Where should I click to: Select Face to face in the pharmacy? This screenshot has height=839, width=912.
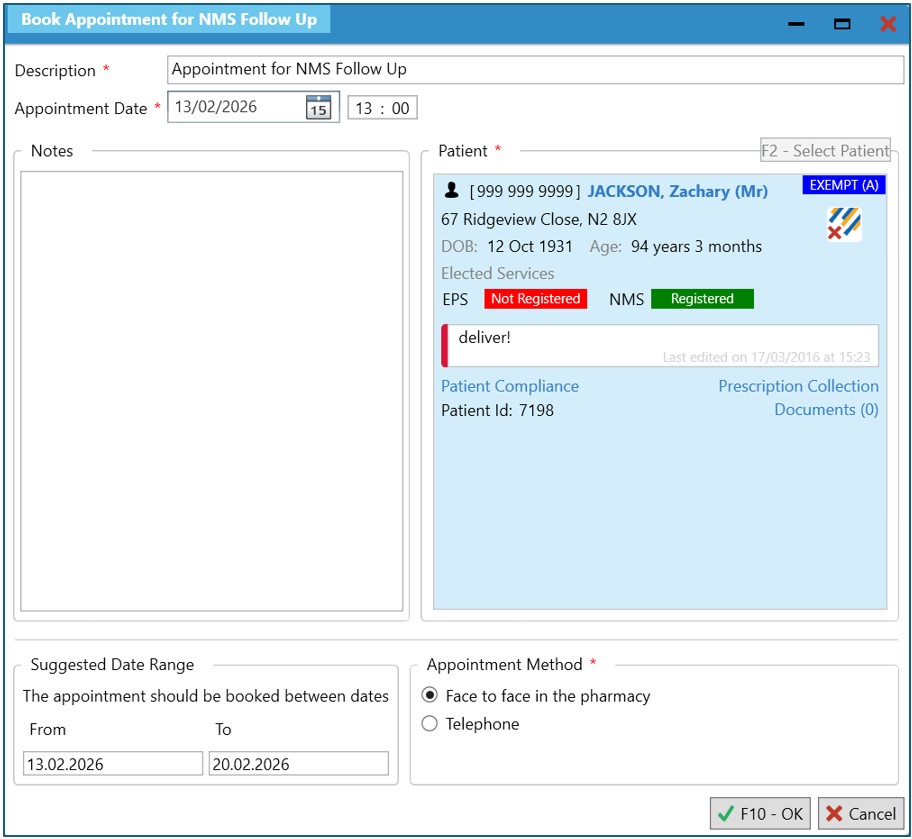[430, 696]
